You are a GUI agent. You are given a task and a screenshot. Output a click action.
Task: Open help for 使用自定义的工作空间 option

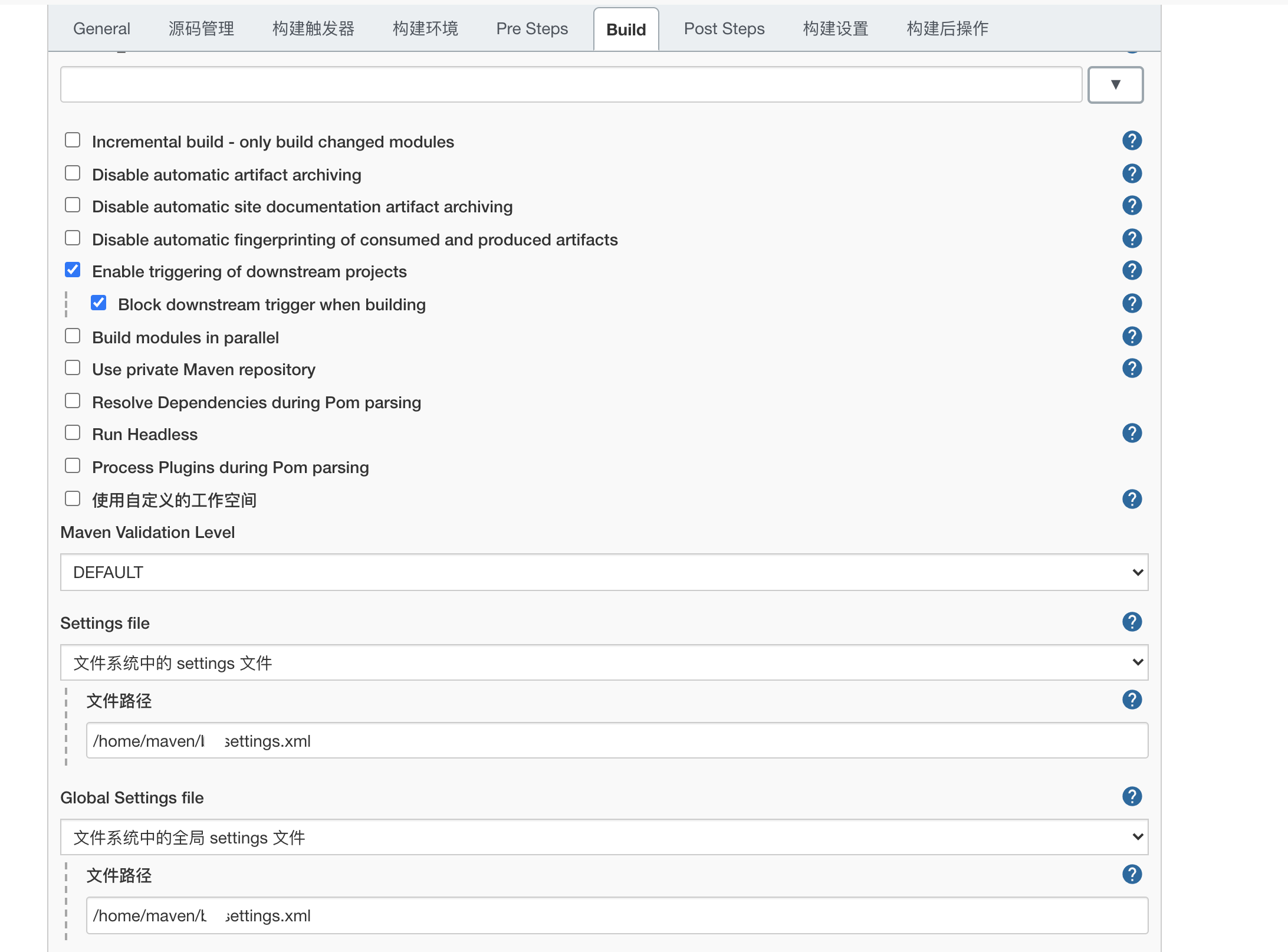click(1132, 498)
